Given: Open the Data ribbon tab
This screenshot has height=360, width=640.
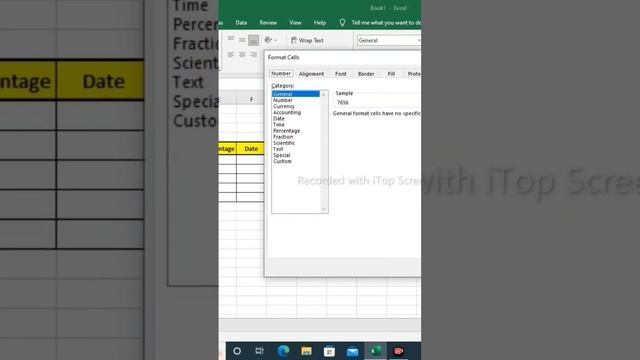Looking at the screenshot, I should [x=241, y=23].
